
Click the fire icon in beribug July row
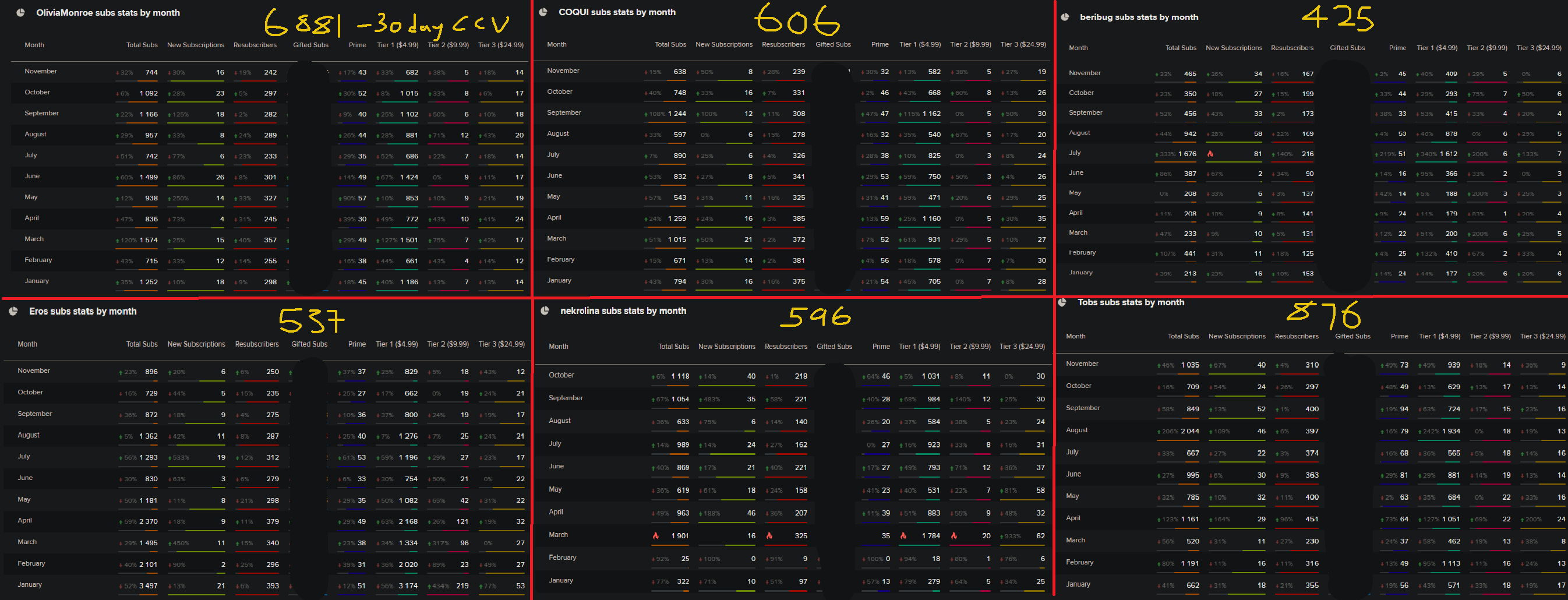point(1210,154)
